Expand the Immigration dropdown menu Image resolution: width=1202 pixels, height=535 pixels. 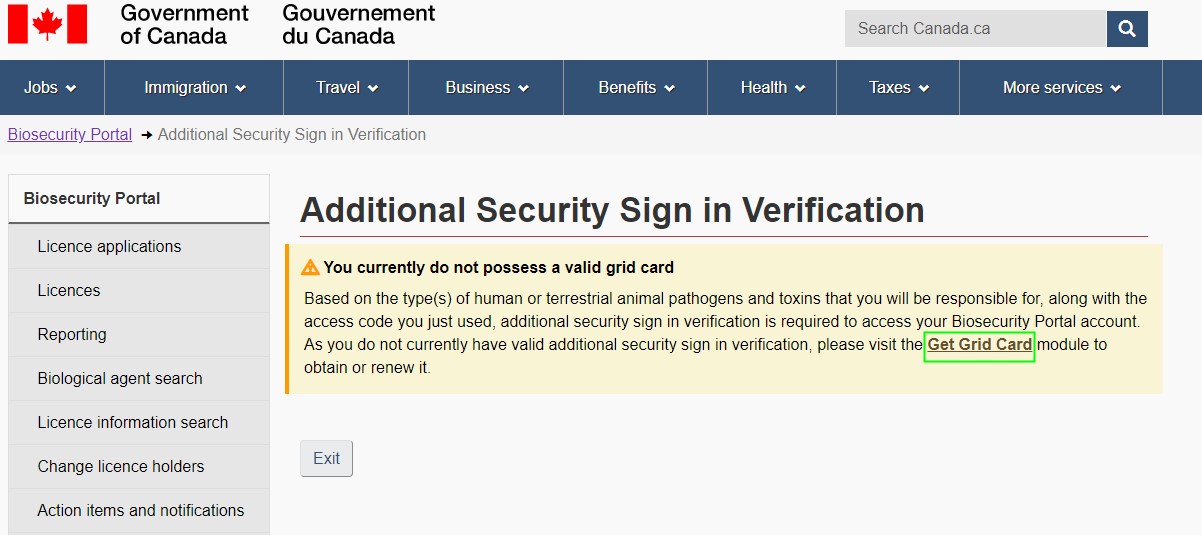(195, 88)
